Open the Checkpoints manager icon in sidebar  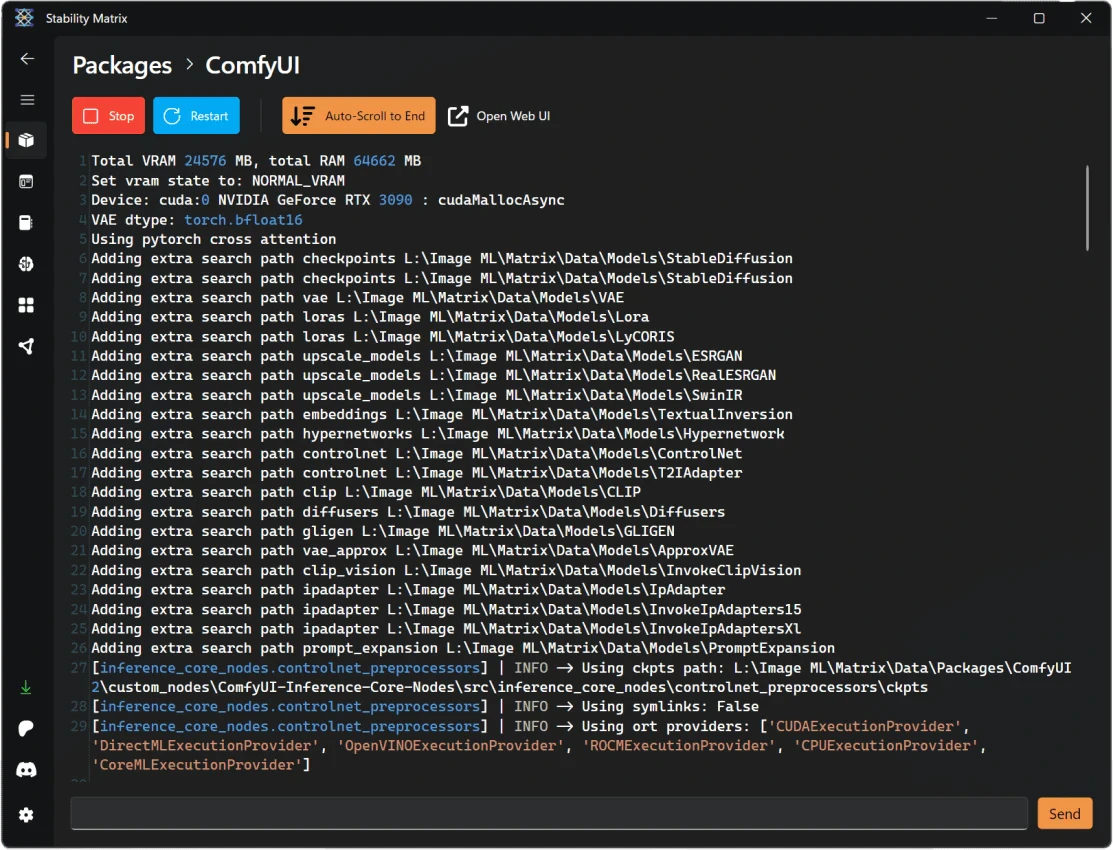pos(27,223)
